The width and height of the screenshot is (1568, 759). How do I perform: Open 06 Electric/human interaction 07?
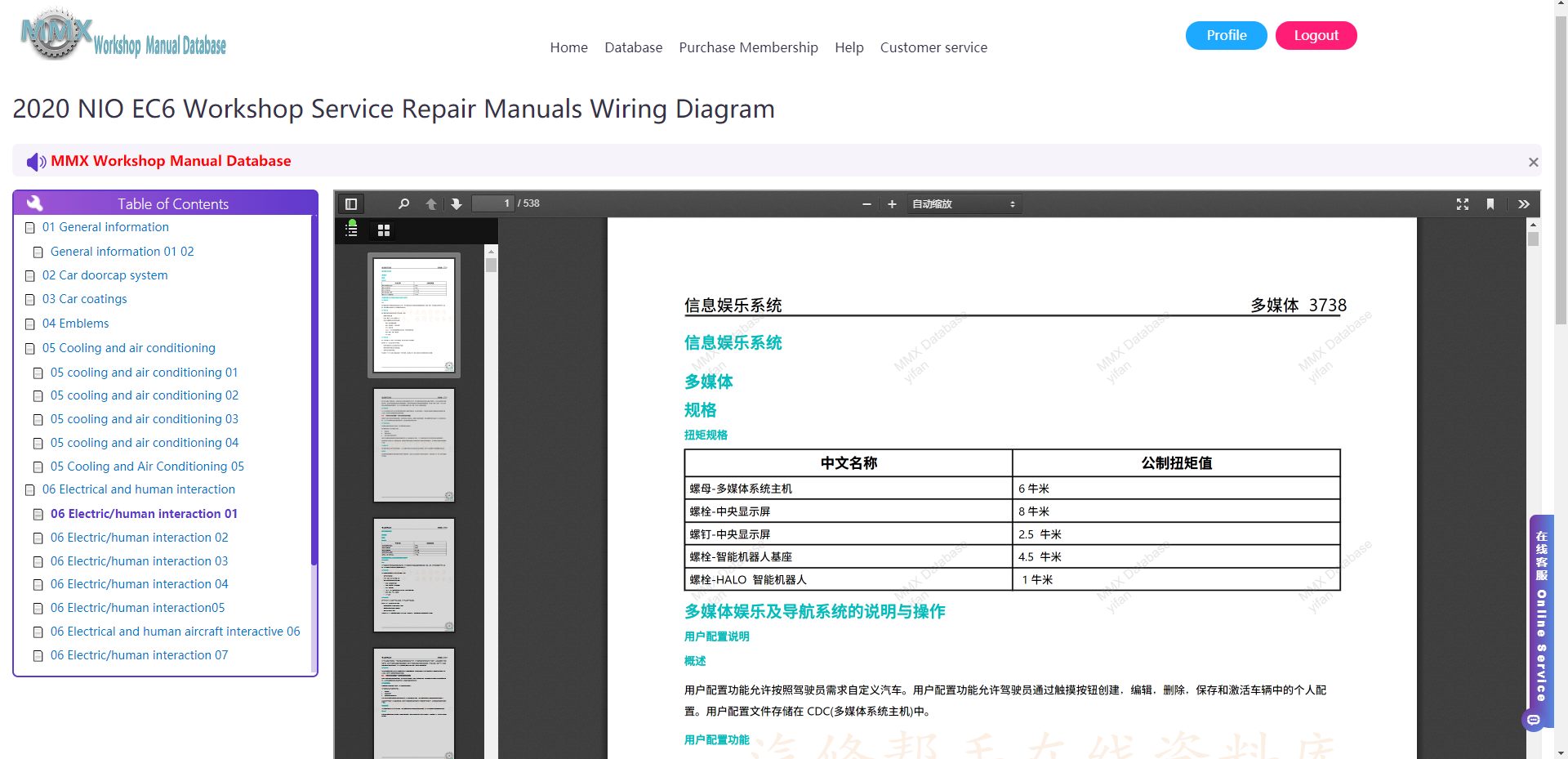click(139, 655)
